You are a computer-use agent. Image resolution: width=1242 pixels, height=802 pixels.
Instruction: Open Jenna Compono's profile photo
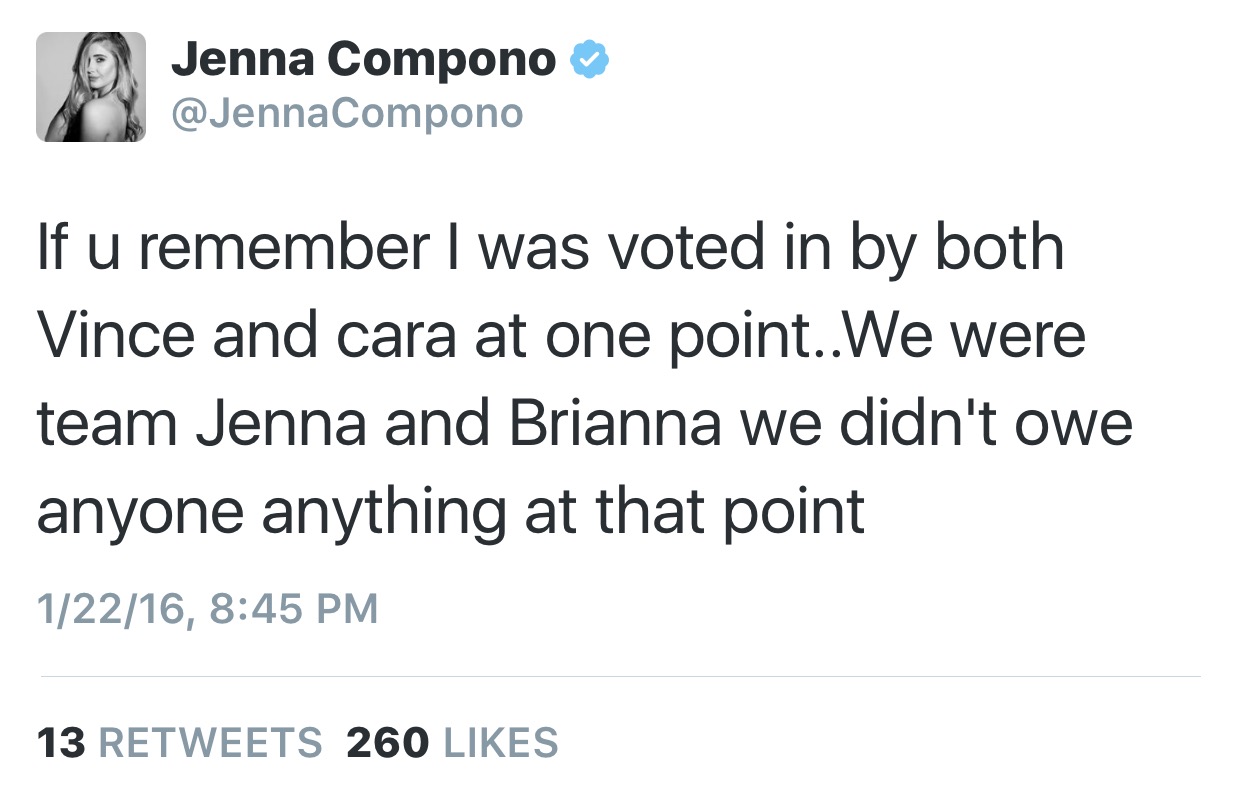click(91, 87)
